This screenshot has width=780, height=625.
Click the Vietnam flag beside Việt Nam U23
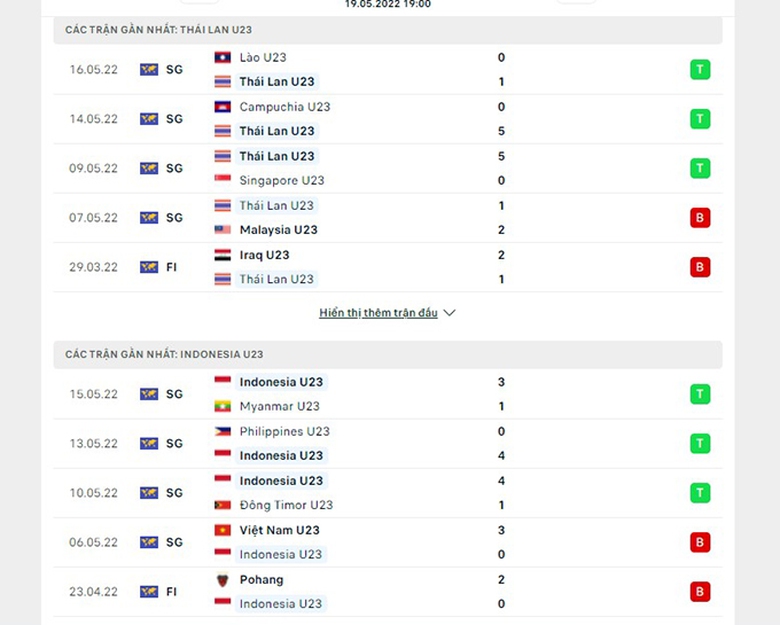(222, 530)
